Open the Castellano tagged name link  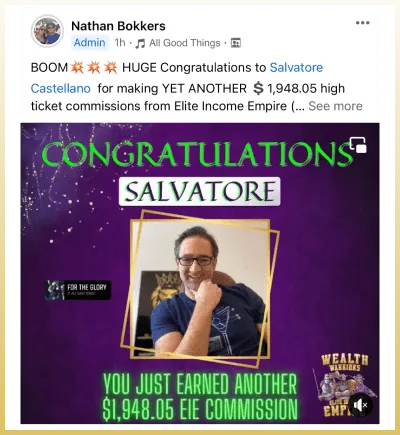click(x=61, y=88)
